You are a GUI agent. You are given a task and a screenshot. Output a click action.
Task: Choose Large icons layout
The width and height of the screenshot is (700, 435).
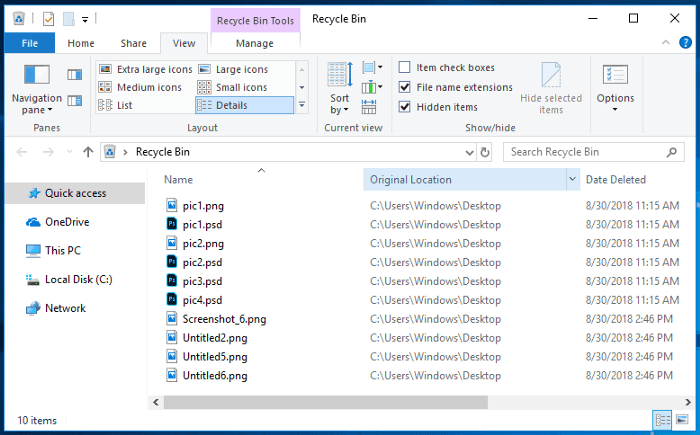pyautogui.click(x=233, y=69)
